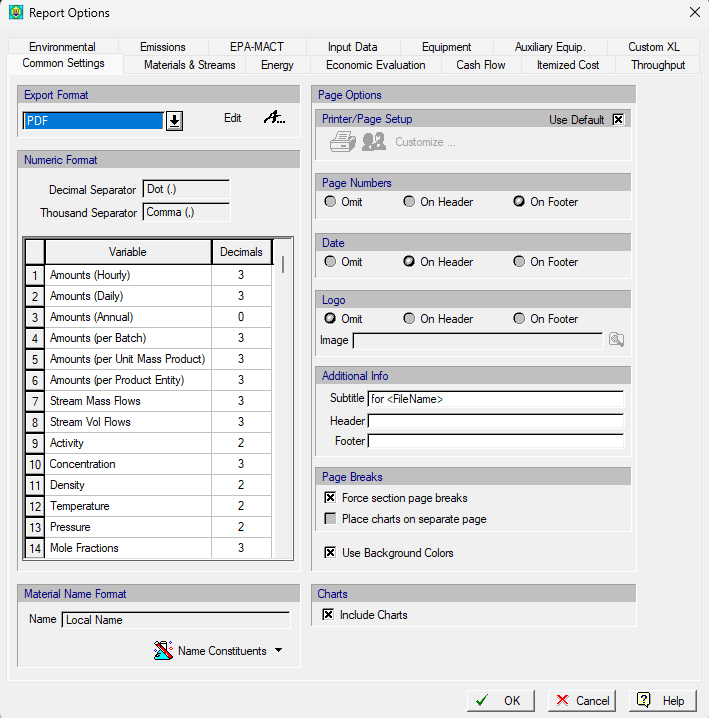Switch to the Equipment tab
The height and width of the screenshot is (718, 709).
coord(446,47)
